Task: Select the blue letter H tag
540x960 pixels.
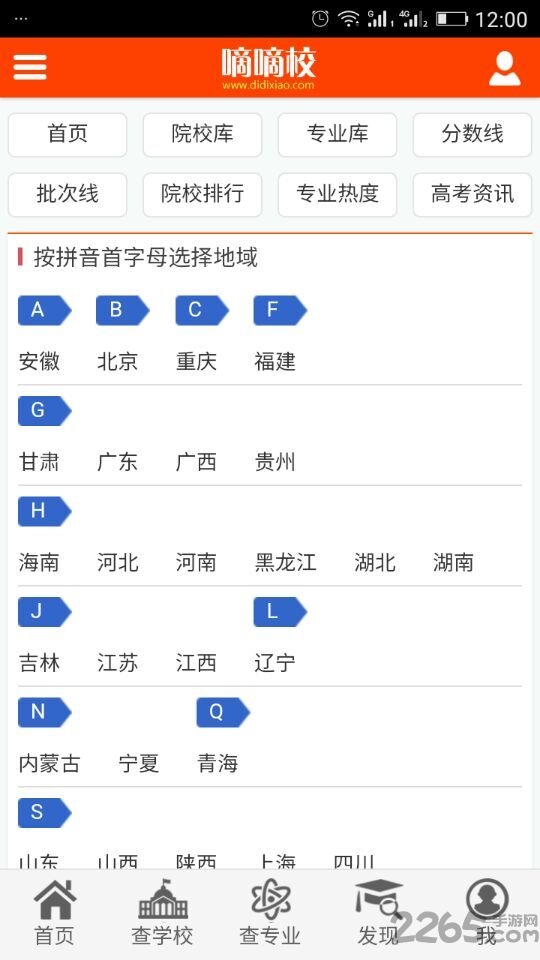Action: click(45, 511)
